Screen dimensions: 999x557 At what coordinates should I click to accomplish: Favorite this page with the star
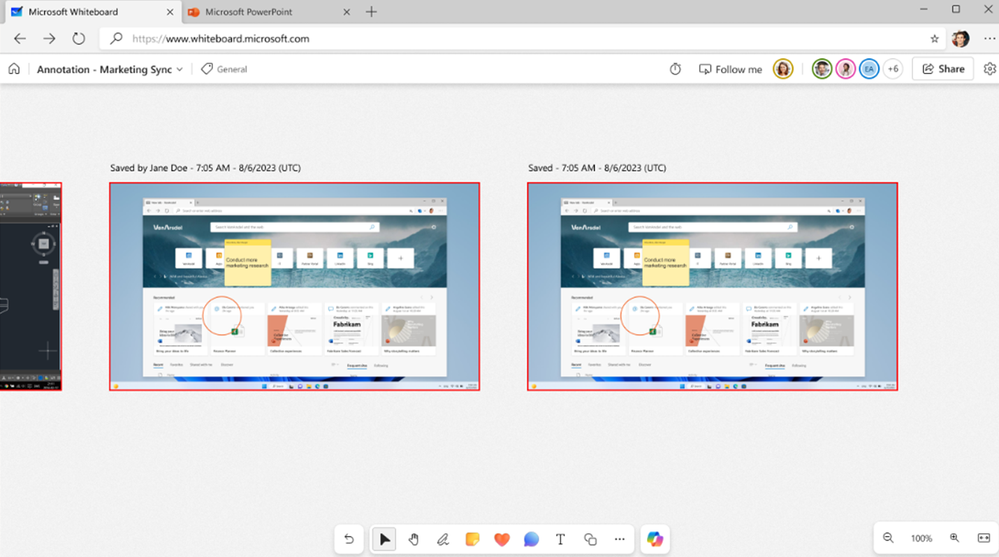[x=935, y=39]
